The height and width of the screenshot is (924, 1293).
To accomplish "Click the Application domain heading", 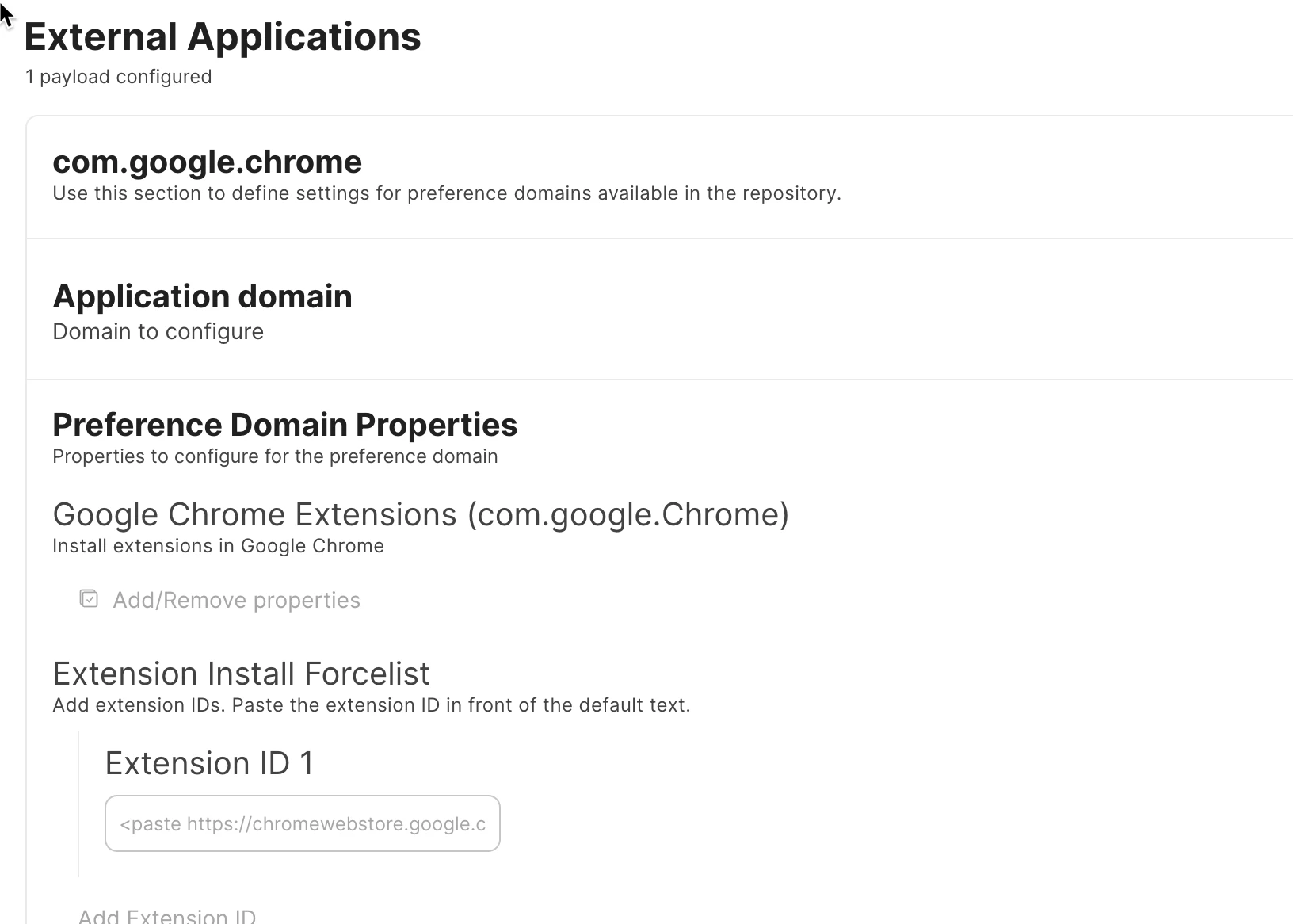I will click(203, 296).
